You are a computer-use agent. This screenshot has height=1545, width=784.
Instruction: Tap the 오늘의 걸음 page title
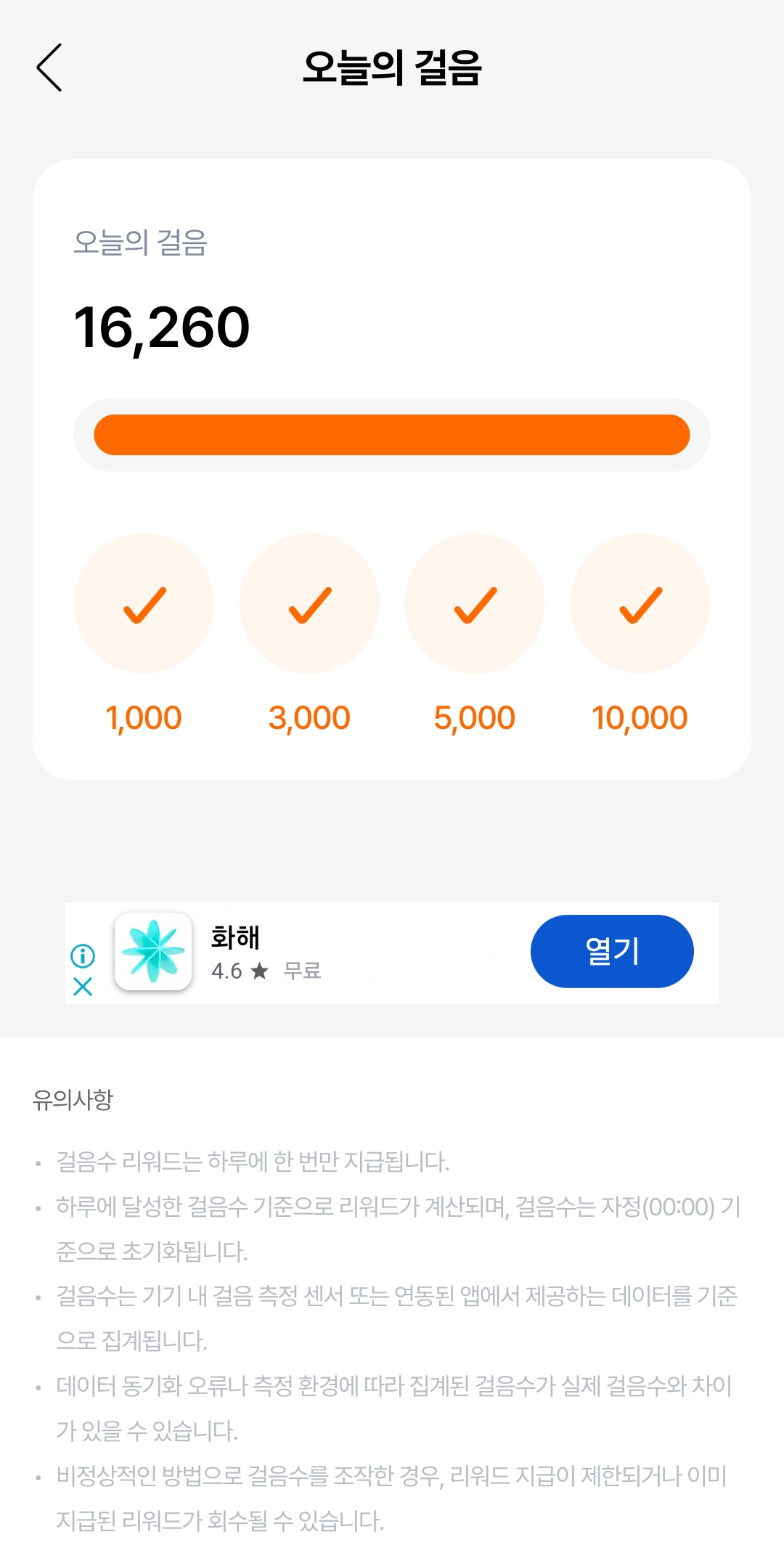[x=392, y=68]
